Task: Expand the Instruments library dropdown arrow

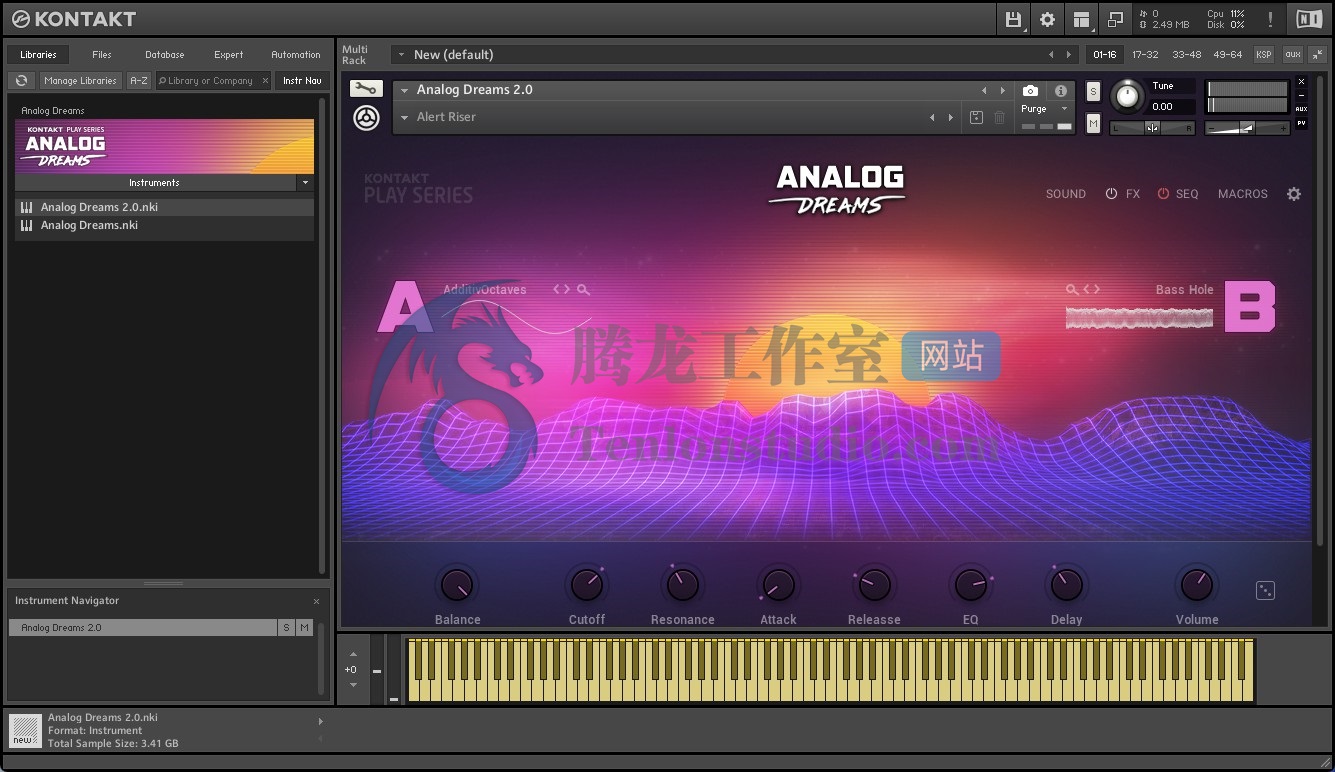Action: pyautogui.click(x=305, y=183)
